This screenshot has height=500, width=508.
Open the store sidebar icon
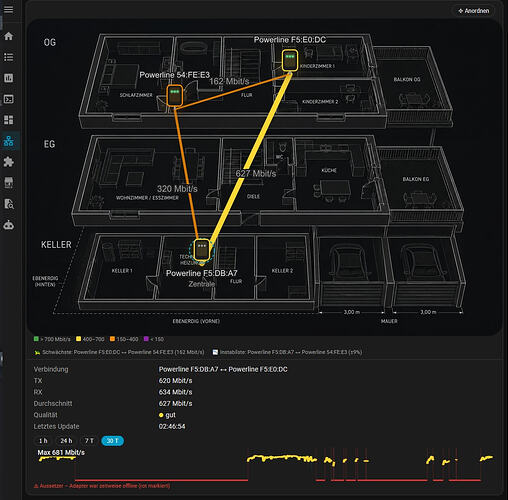[x=9, y=183]
